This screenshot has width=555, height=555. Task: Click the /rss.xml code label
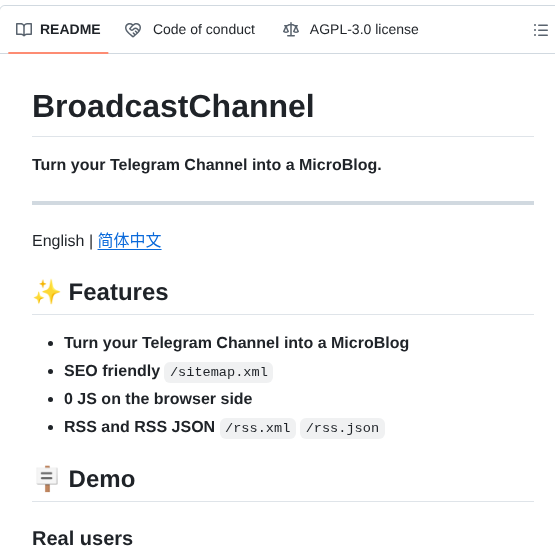258,428
